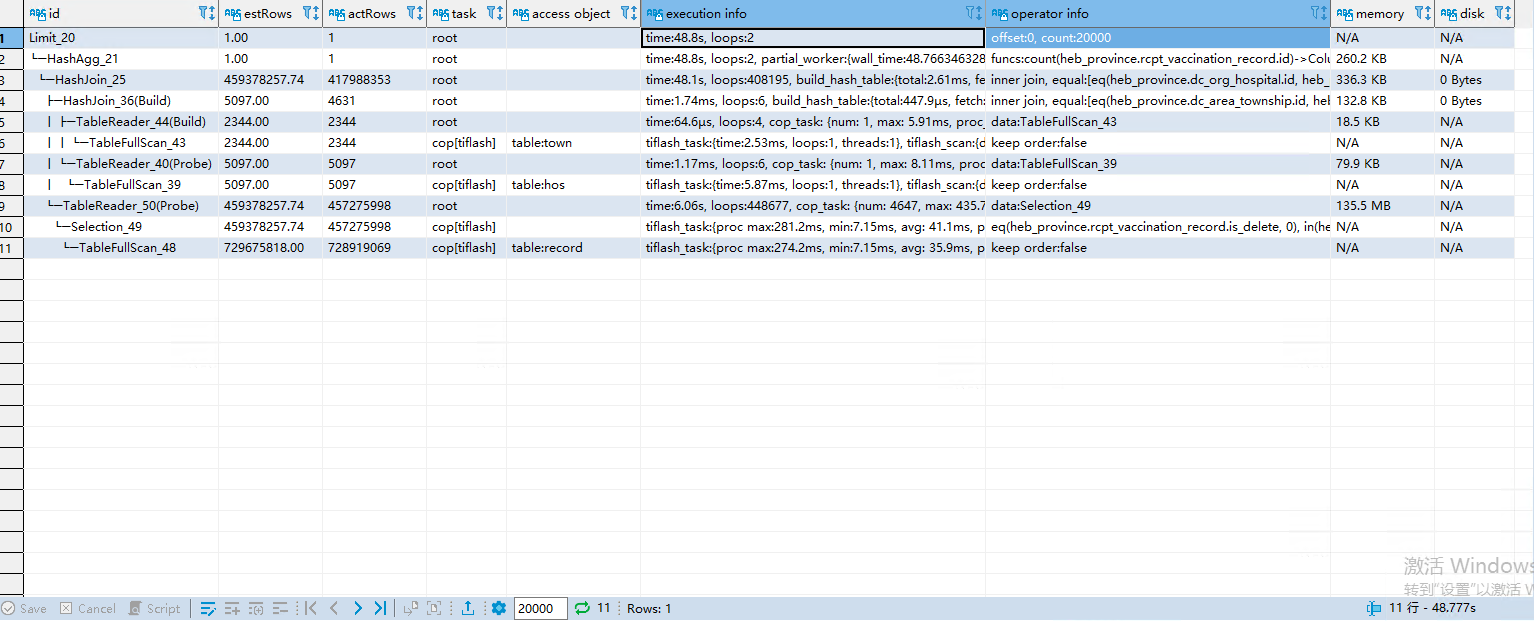1534x621 pixels.
Task: Click the Save button
Action: pos(24,608)
